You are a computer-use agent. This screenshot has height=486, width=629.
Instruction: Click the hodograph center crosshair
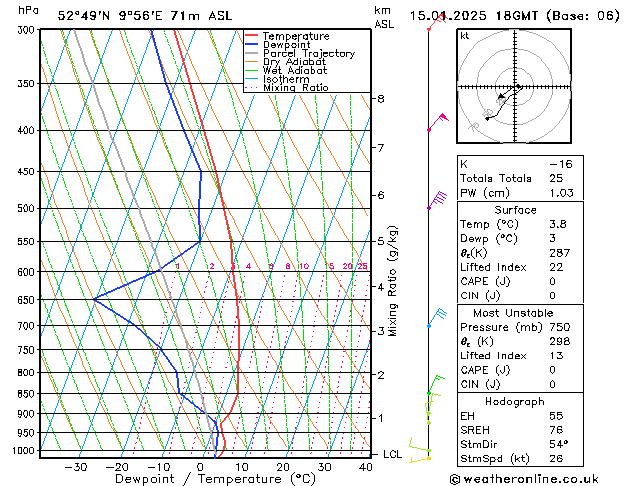[515, 87]
